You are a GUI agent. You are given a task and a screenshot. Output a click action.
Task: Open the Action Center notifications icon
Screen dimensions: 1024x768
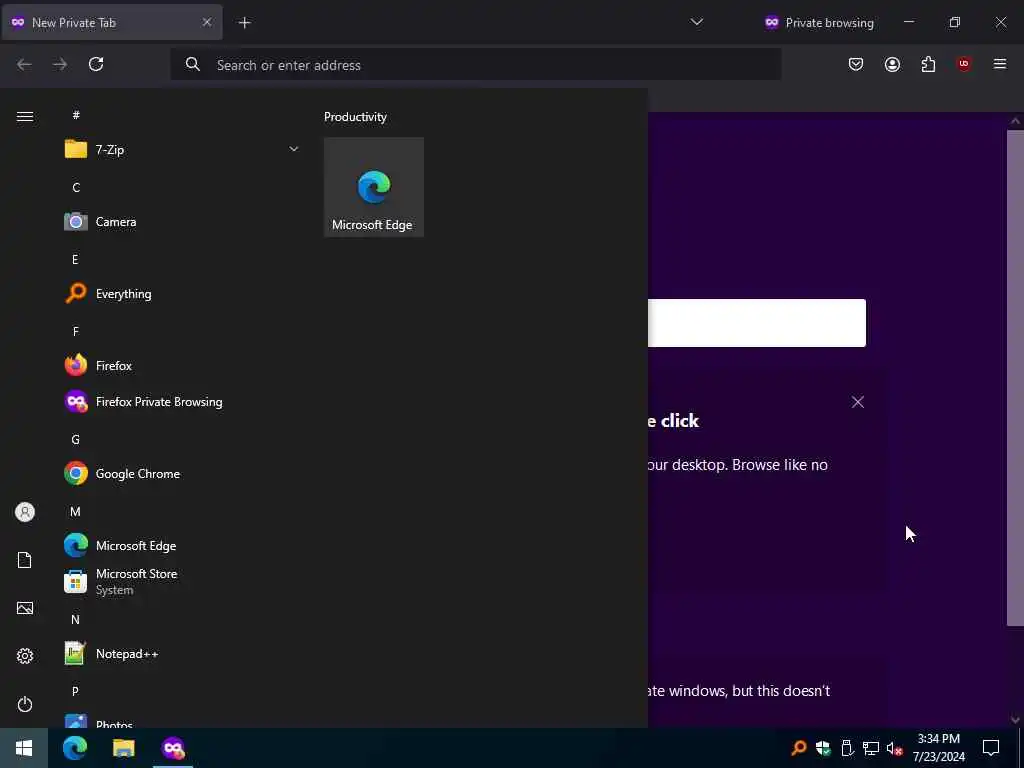click(991, 748)
